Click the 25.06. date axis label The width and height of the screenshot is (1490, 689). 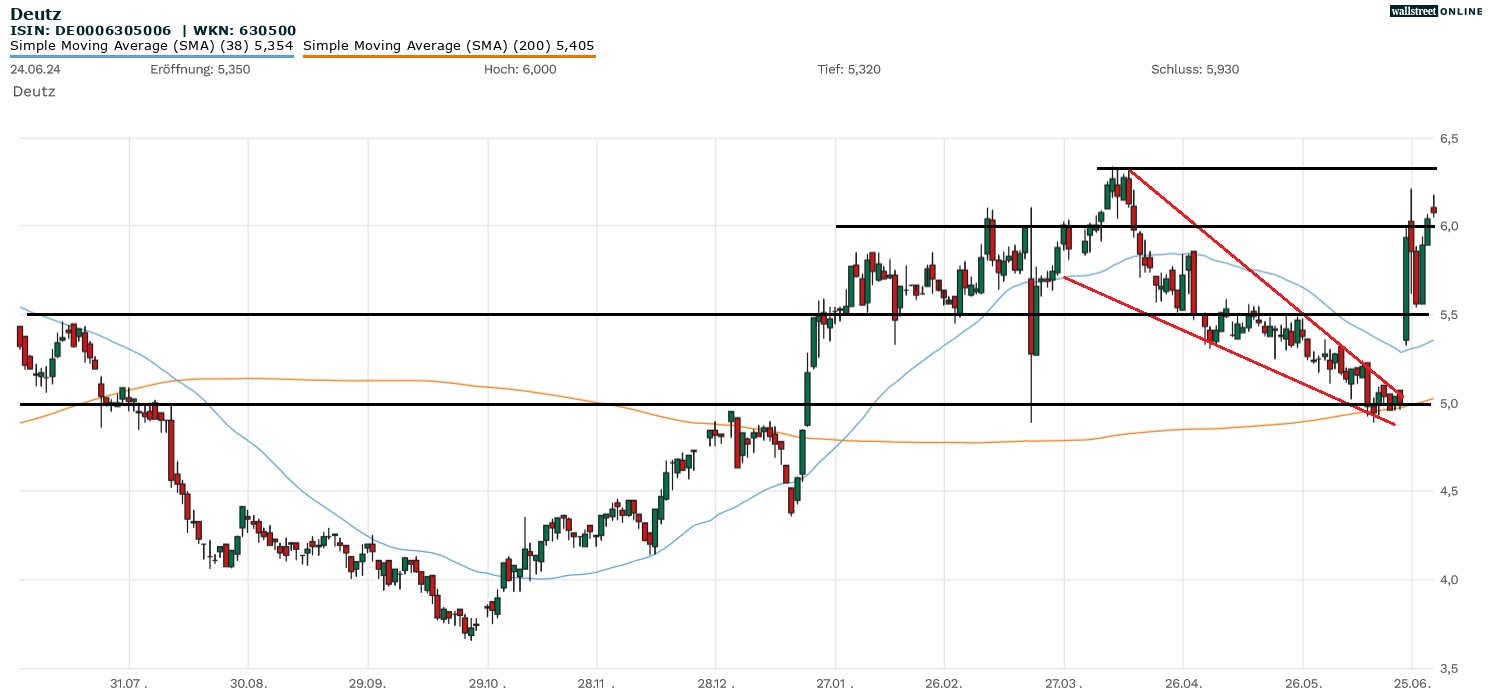tap(1411, 683)
